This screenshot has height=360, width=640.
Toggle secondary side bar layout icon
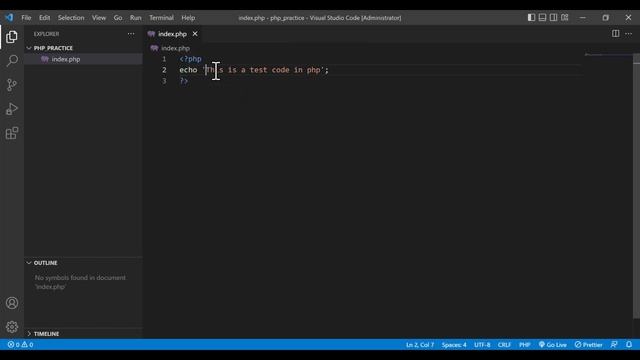pos(553,18)
